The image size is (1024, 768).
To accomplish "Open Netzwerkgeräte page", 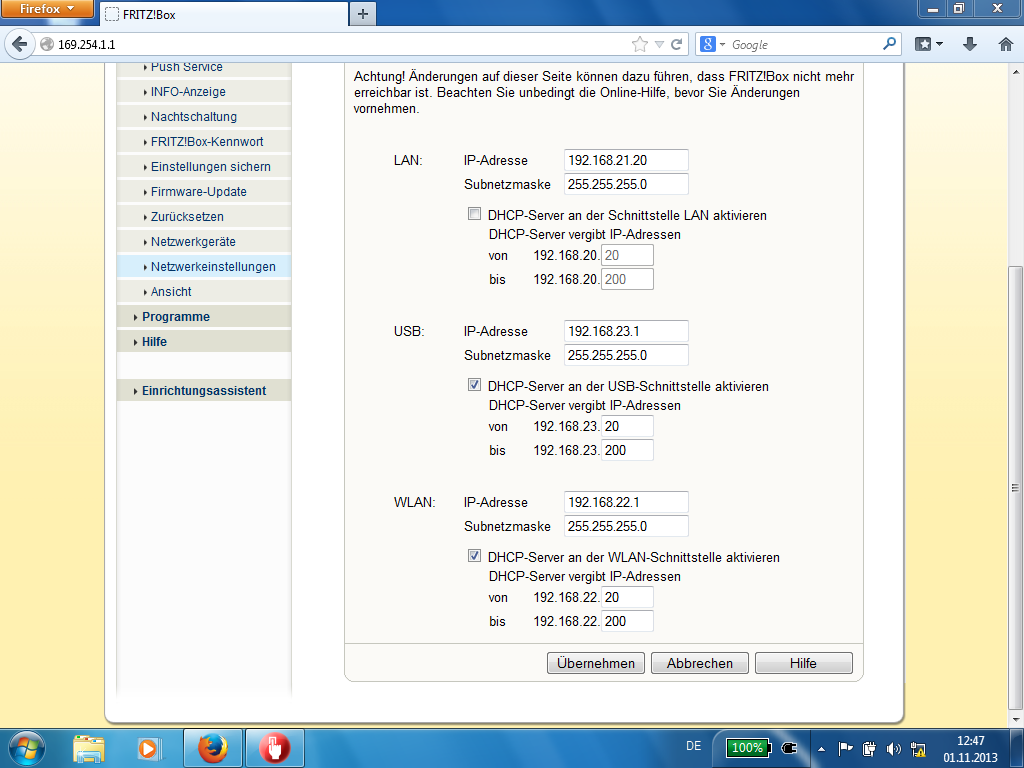I will click(x=204, y=241).
